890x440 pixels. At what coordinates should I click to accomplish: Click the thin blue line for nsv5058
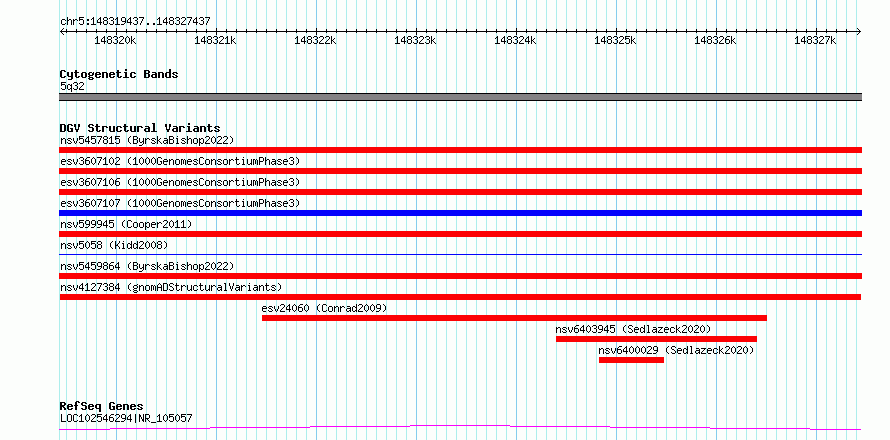coord(460,254)
